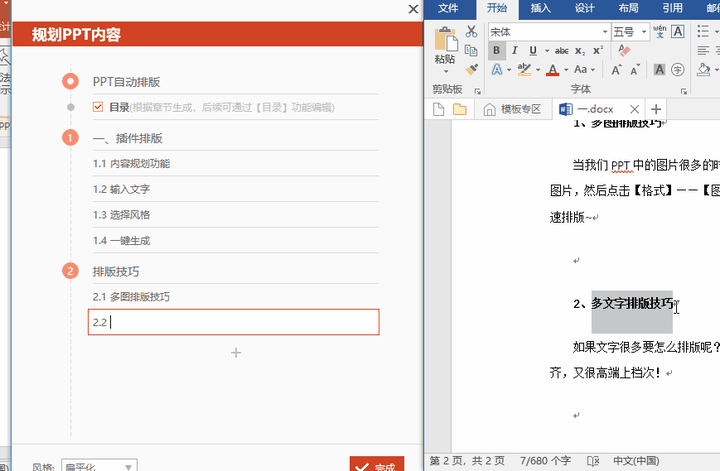Image resolution: width=720 pixels, height=471 pixels.
Task: Click Change Case Aa icon
Action: (580, 70)
